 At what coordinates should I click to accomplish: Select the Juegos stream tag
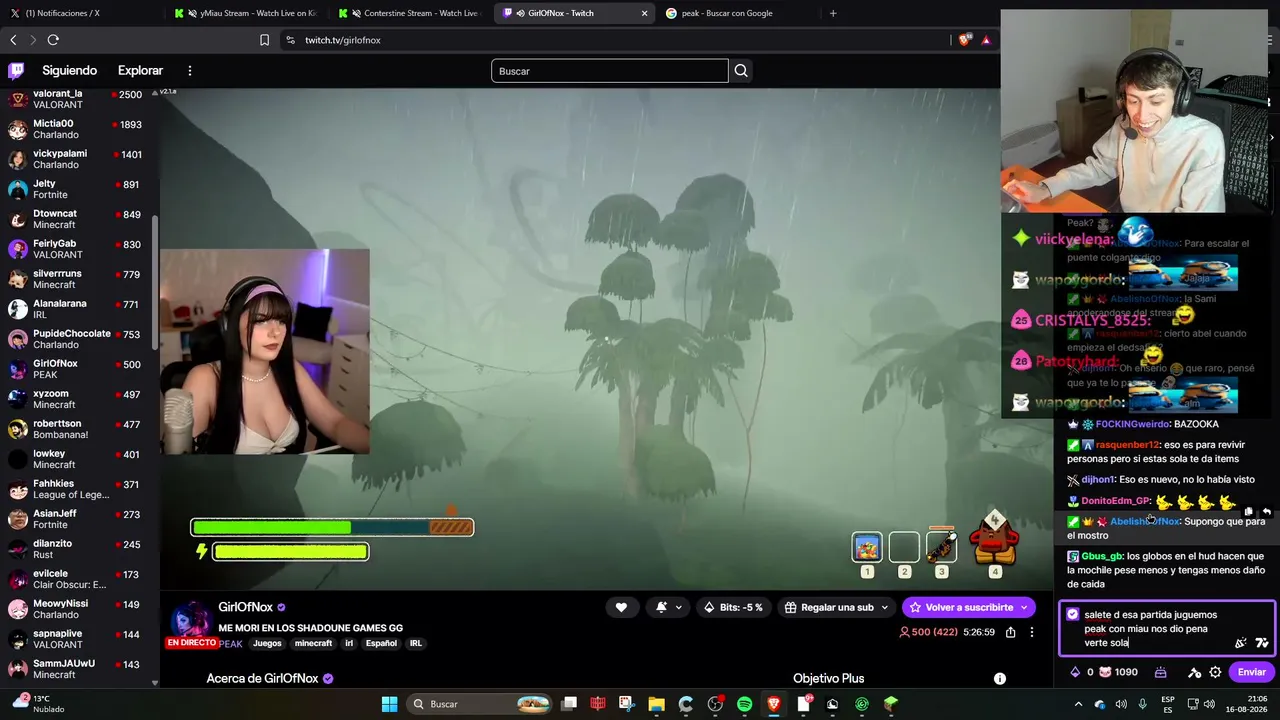click(x=267, y=643)
